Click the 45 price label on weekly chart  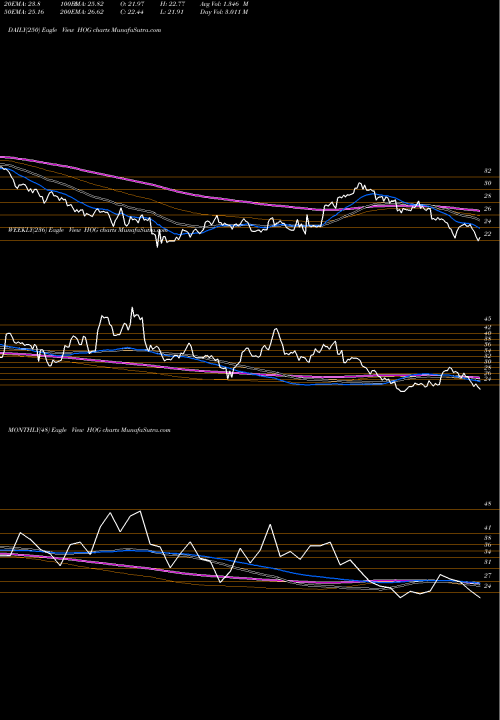pyautogui.click(x=487, y=319)
